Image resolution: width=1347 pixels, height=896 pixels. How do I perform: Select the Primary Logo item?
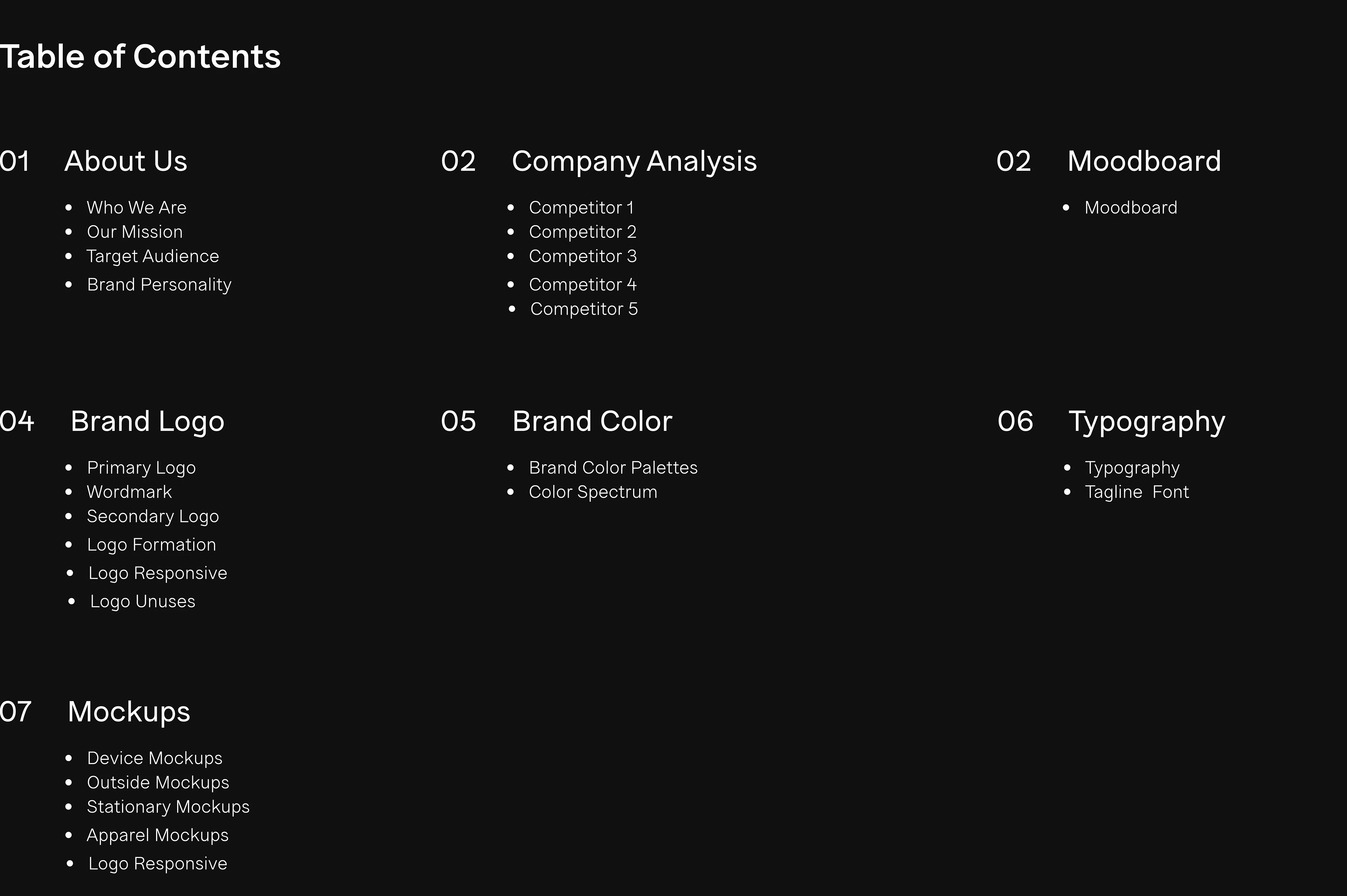pos(141,468)
